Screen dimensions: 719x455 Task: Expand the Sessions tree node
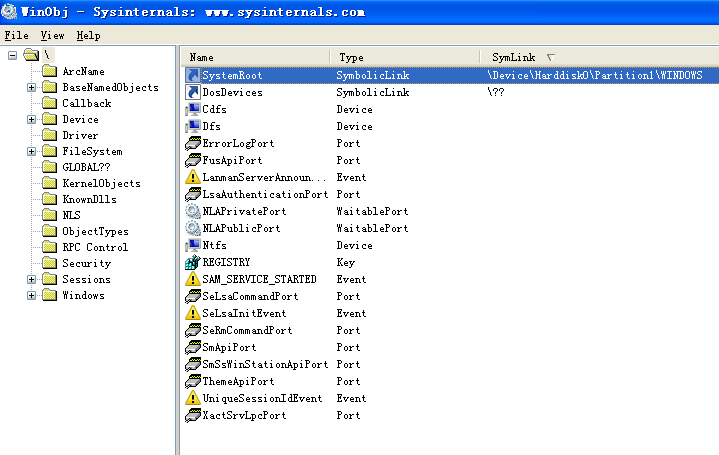point(31,279)
